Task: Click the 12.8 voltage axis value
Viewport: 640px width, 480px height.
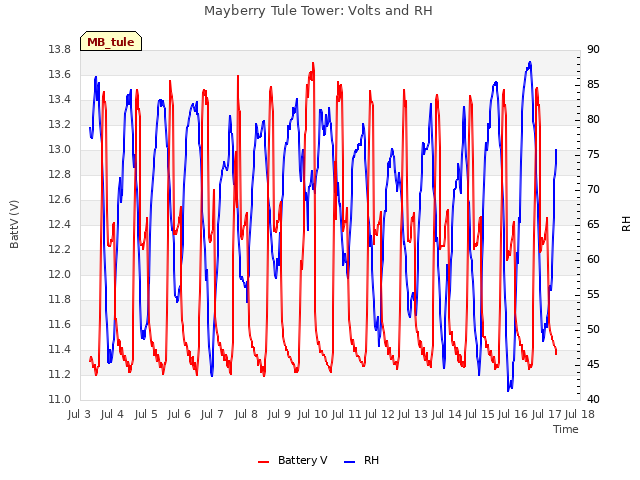Action: 60,175
